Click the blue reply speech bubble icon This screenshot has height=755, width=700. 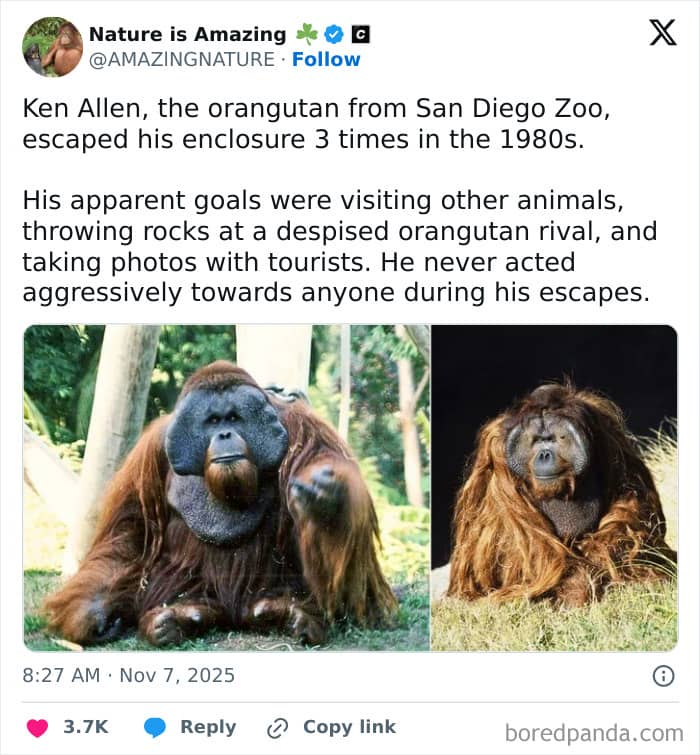pyautogui.click(x=155, y=727)
